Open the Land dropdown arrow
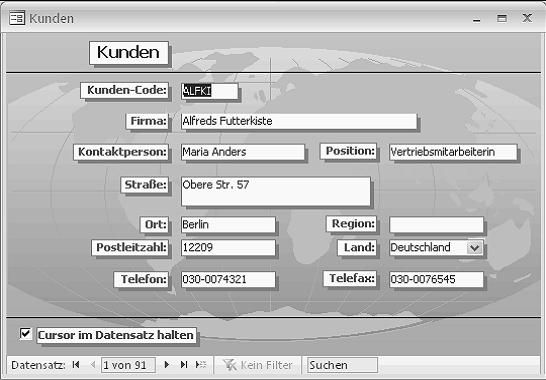The image size is (546, 380). 474,248
